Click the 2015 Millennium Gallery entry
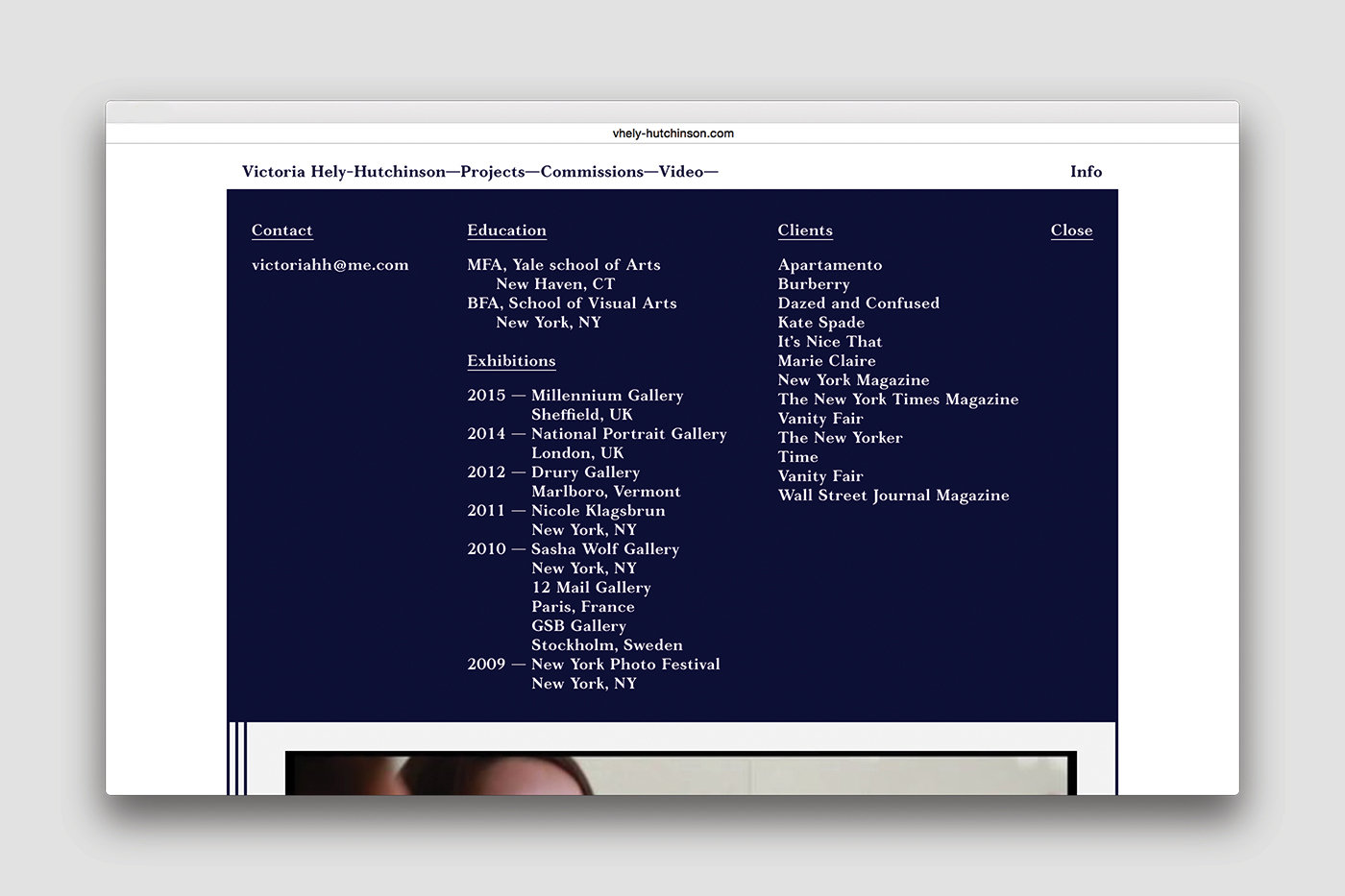This screenshot has height=896, width=1345. 575,396
